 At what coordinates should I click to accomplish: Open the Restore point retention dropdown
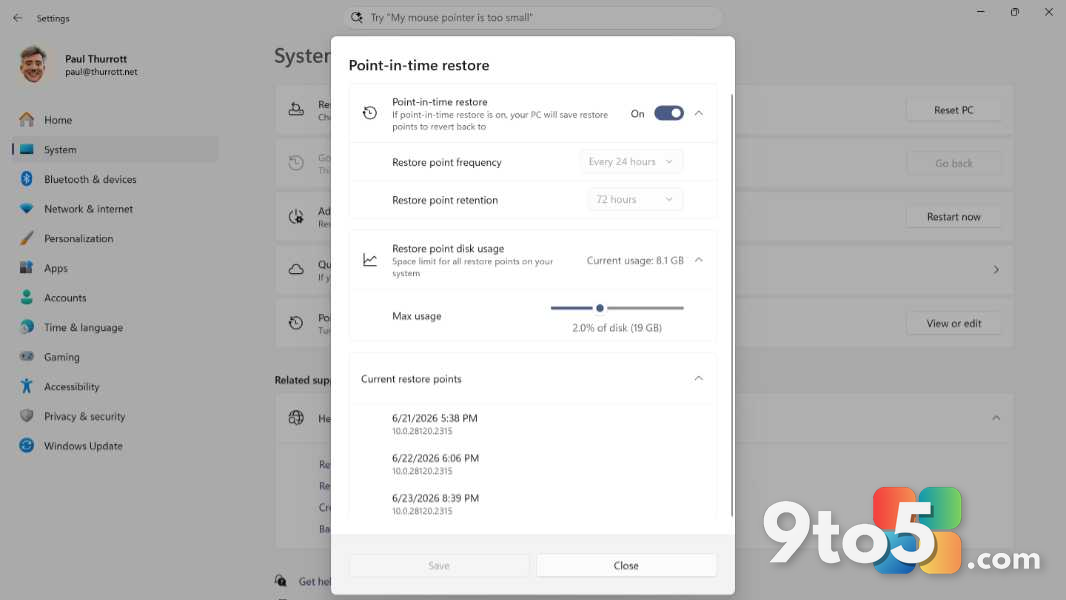pos(635,199)
